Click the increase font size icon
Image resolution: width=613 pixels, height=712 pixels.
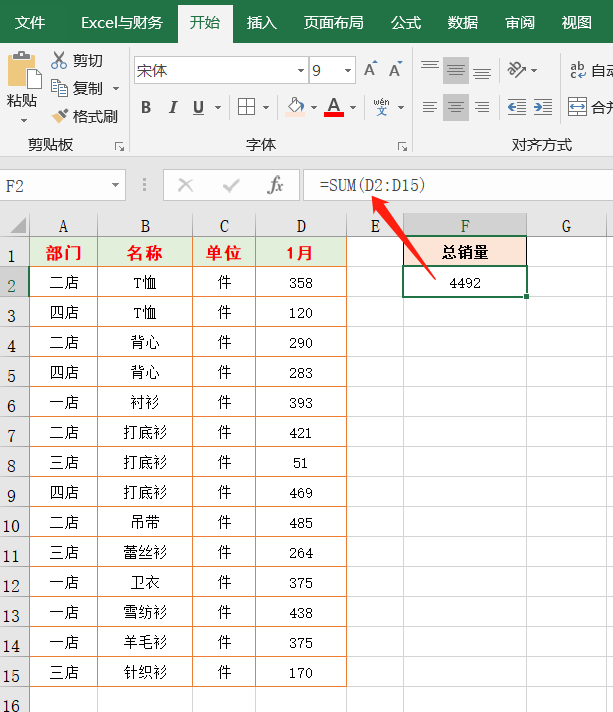click(x=370, y=70)
